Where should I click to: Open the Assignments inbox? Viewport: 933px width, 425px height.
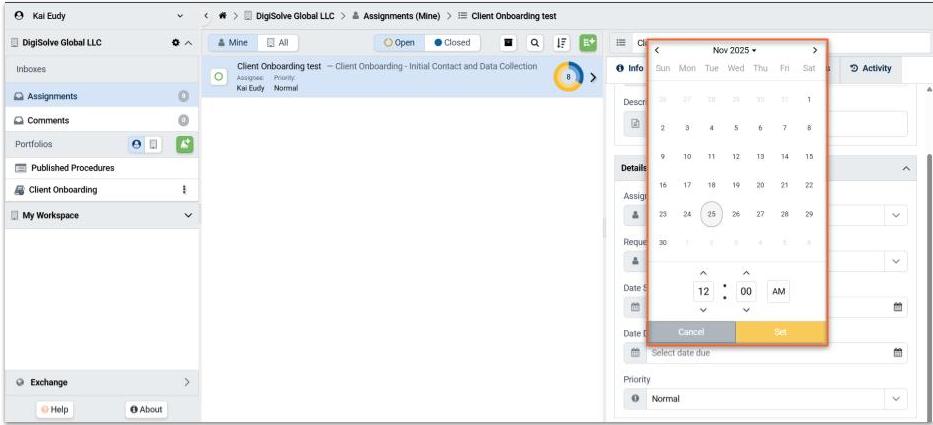102,96
